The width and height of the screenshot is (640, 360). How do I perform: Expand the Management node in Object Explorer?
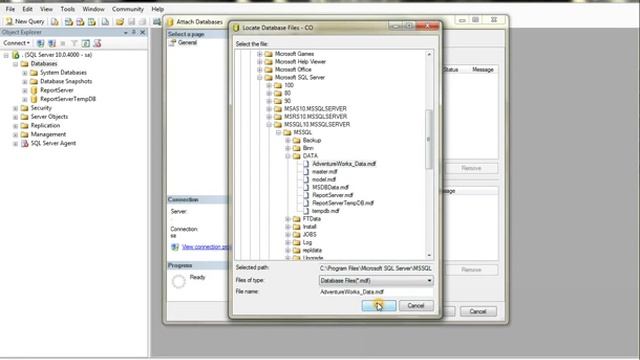pyautogui.click(x=16, y=135)
